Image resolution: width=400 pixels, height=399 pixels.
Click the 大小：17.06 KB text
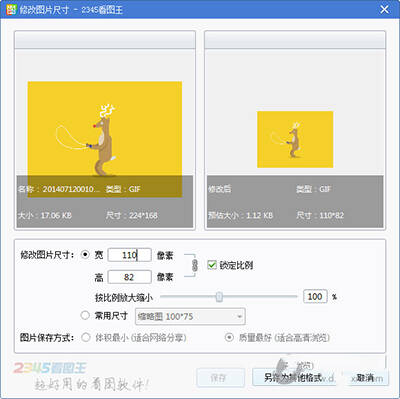45,215
